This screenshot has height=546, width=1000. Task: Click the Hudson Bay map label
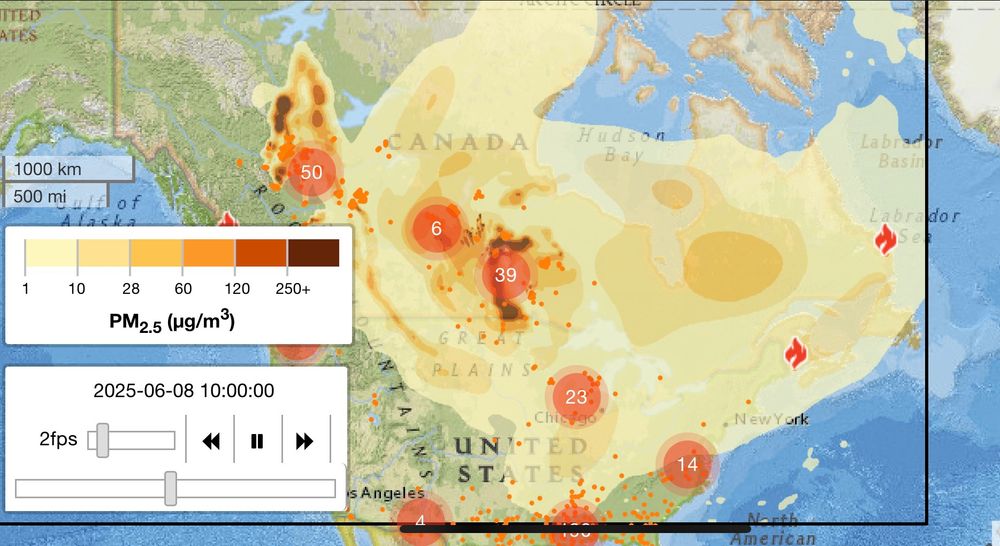point(621,145)
